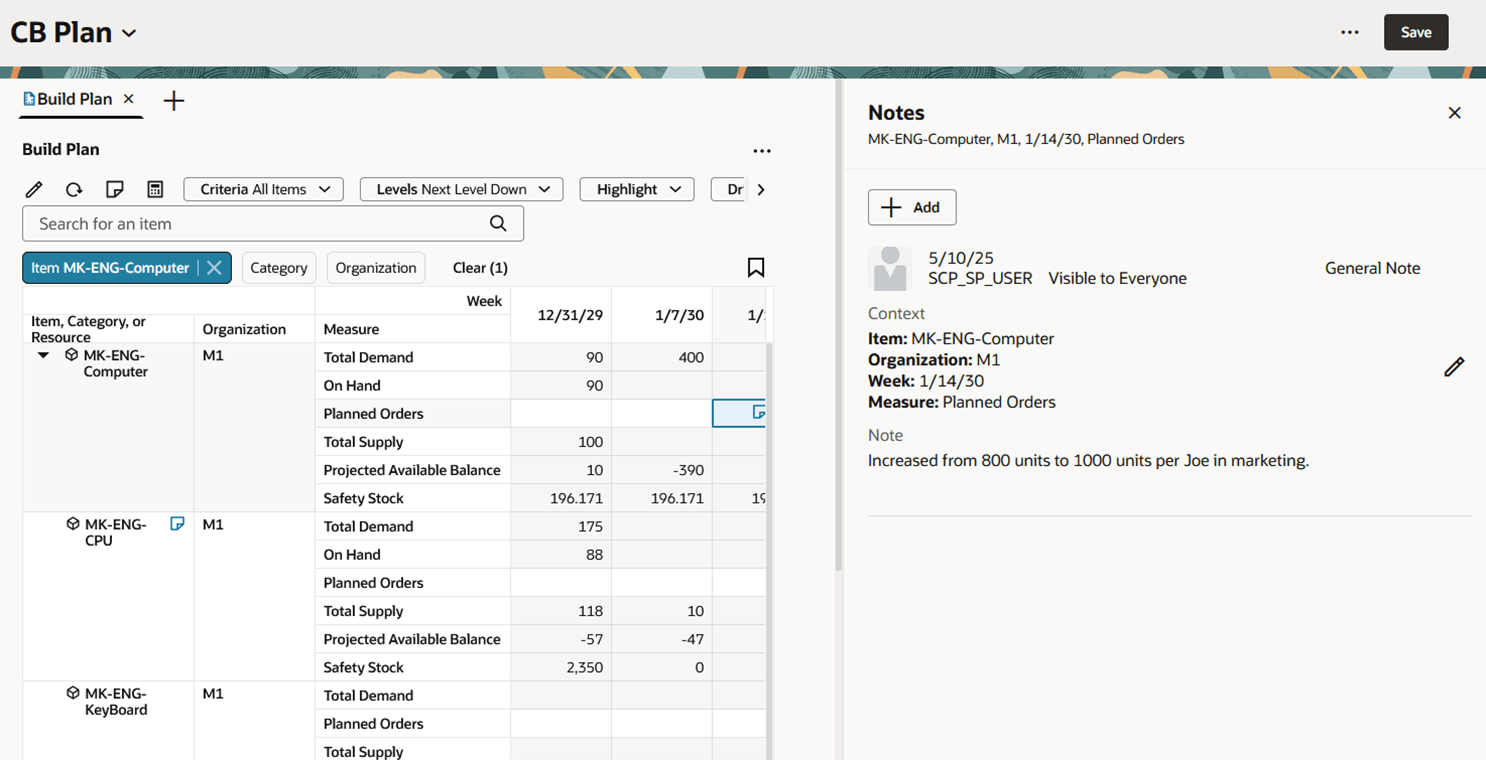The height and width of the screenshot is (760, 1486).
Task: Click the 88 On Hand cell
Action: 561,554
